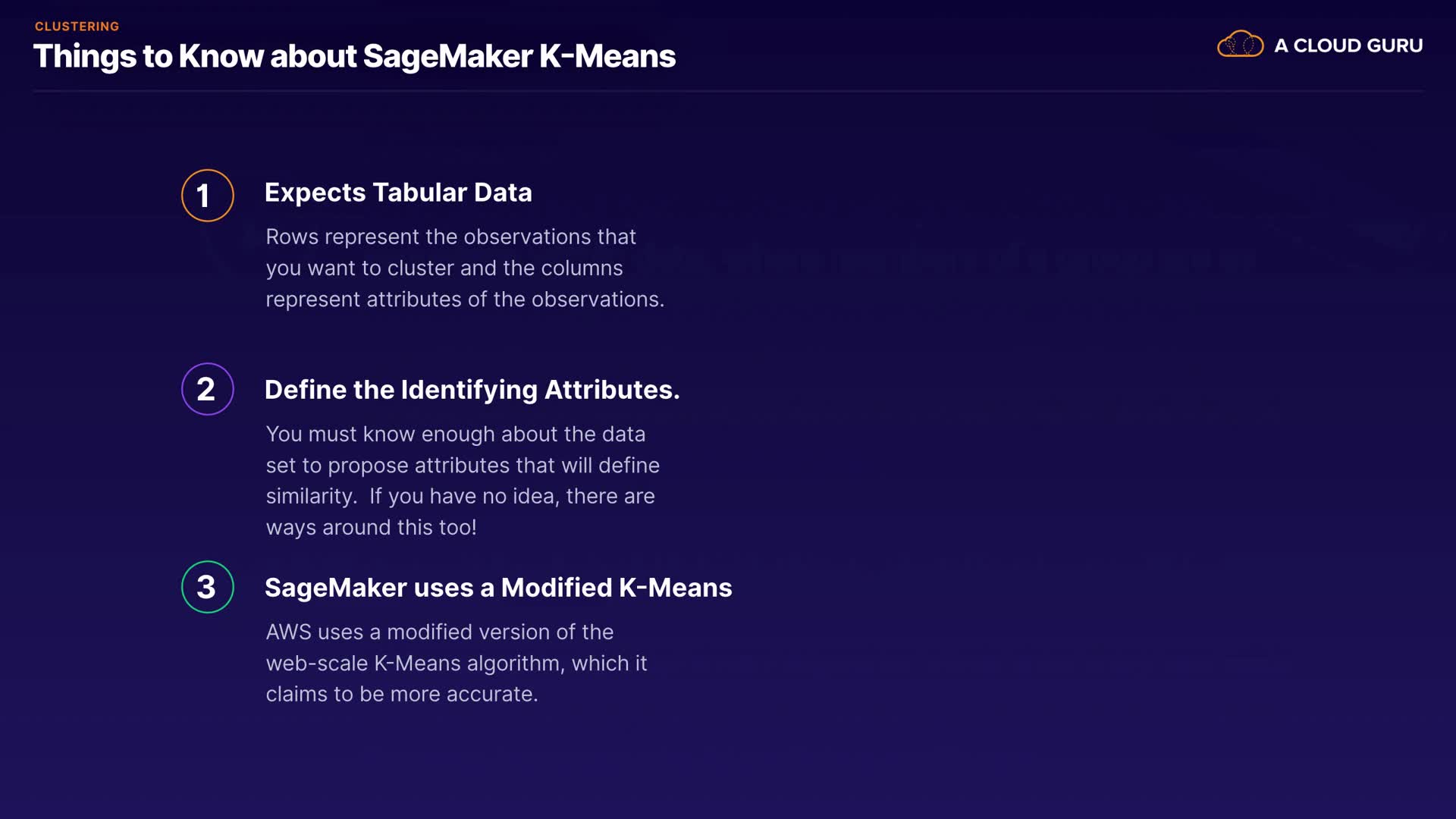Click the line "web-scale K-Means algorithm, which it"
The width and height of the screenshot is (1456, 819).
pos(456,663)
